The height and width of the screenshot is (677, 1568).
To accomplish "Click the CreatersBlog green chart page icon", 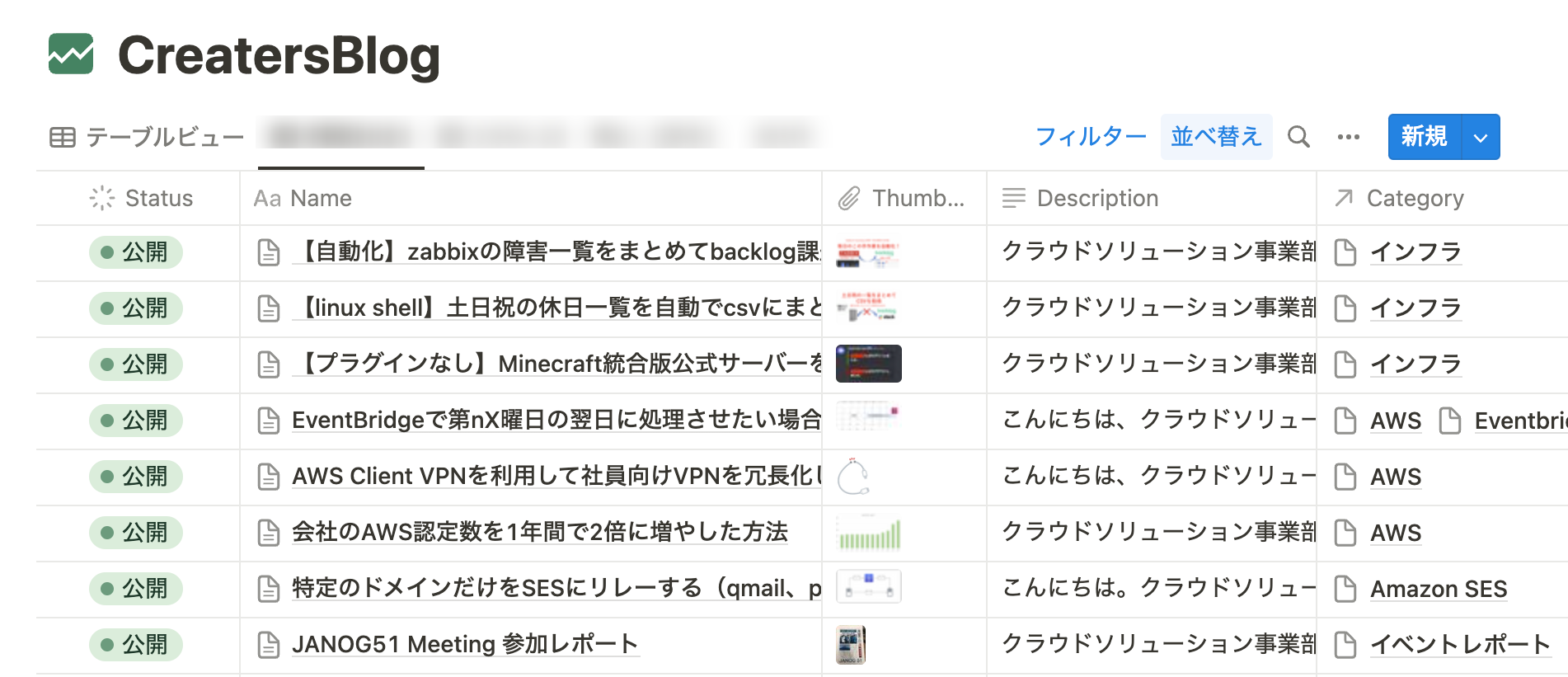I will point(71,54).
